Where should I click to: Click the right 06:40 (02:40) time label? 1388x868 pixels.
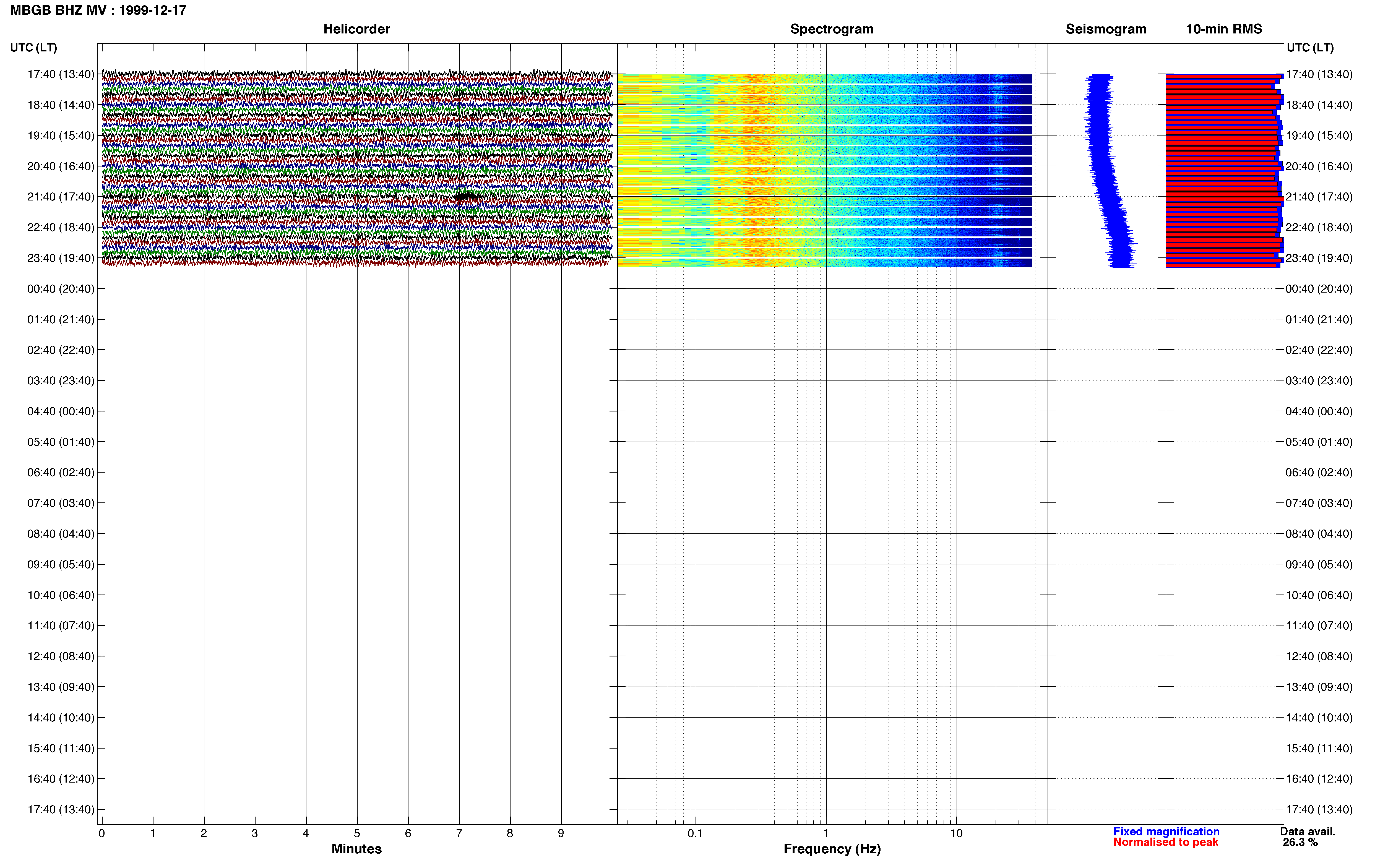pos(1319,473)
